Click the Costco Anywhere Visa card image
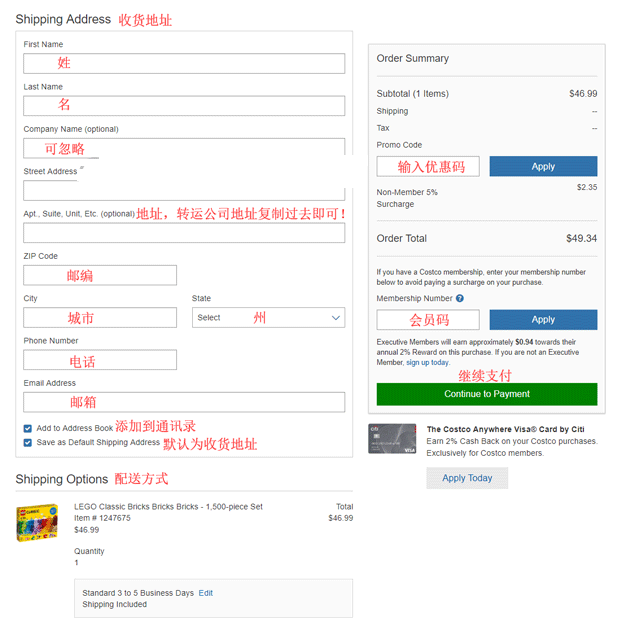 [392, 439]
